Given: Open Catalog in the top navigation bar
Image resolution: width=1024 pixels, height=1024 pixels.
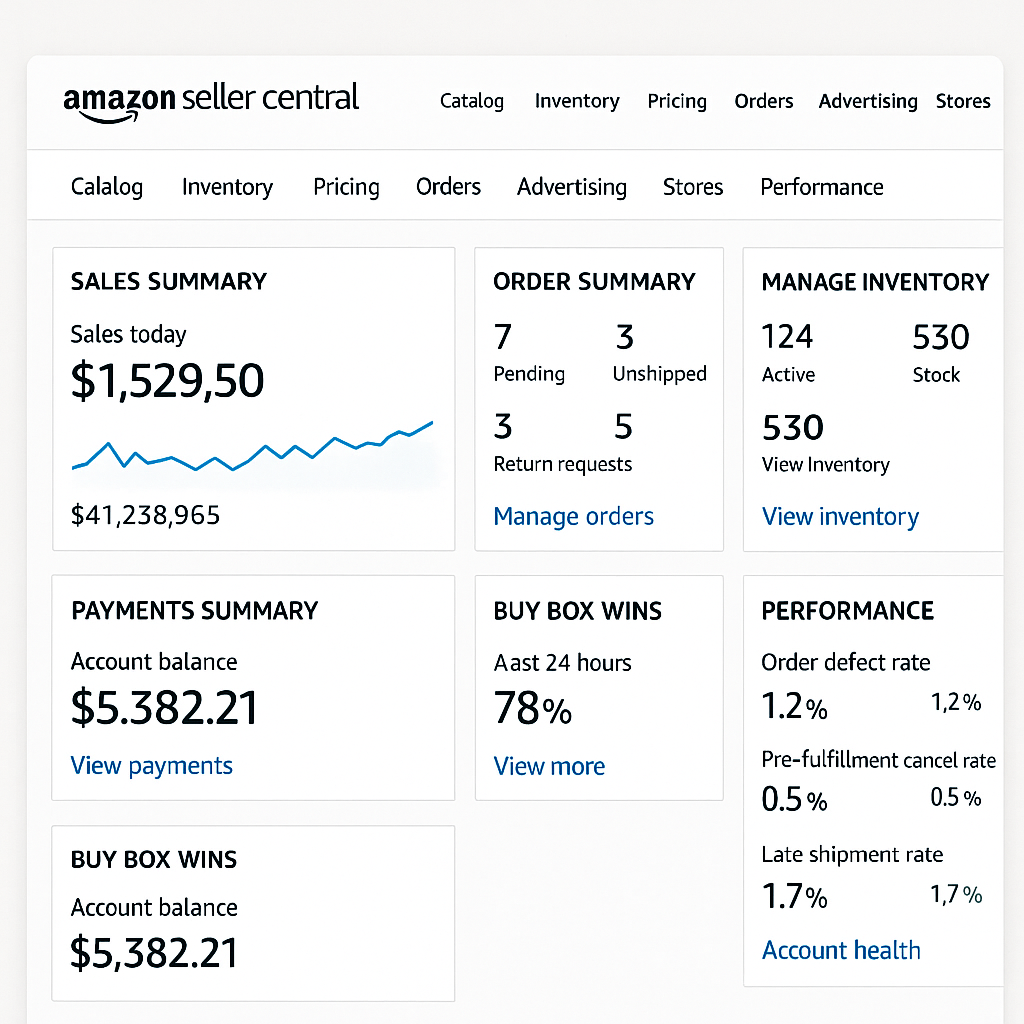Looking at the screenshot, I should 471,101.
